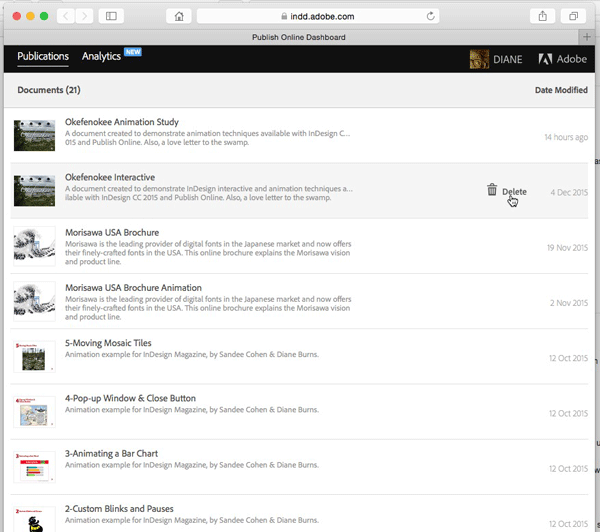Click the '2 Nov 2015' date
This screenshot has width=600, height=532.
pos(569,303)
